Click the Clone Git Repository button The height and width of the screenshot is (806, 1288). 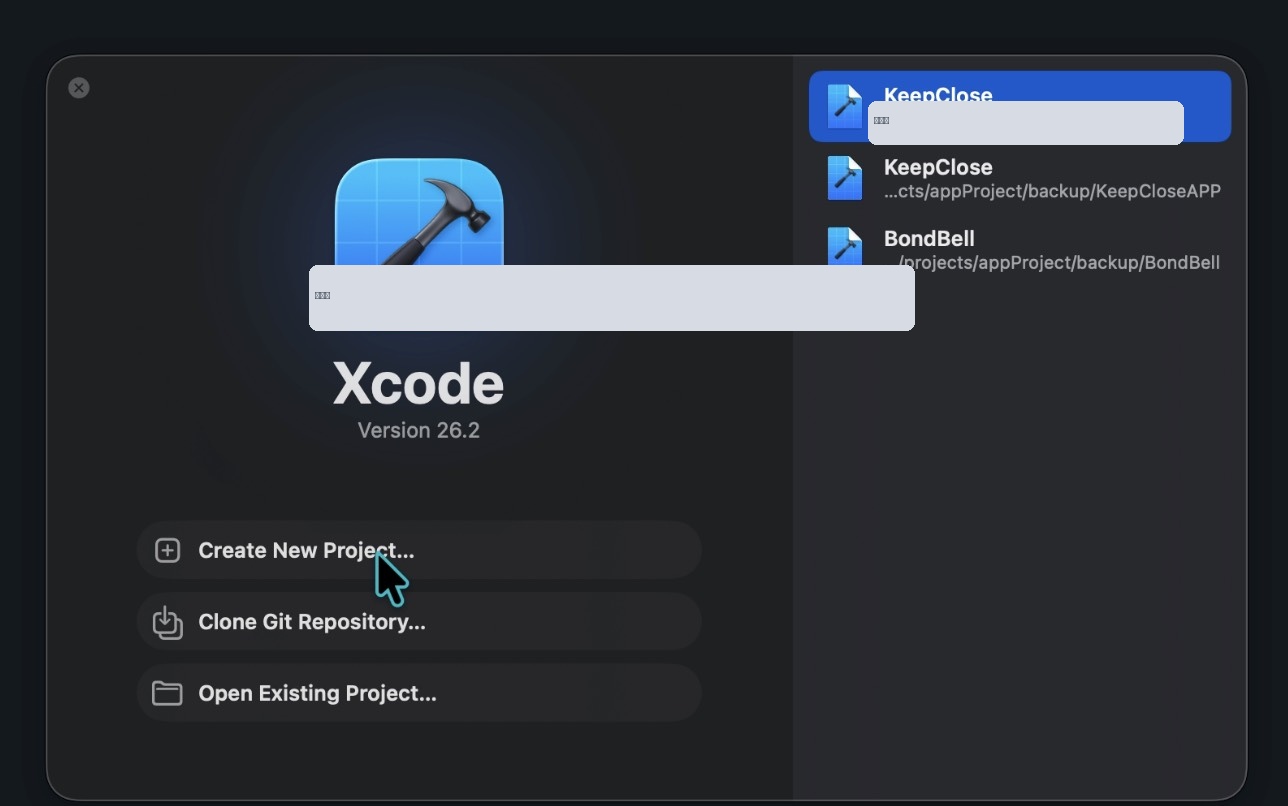419,622
